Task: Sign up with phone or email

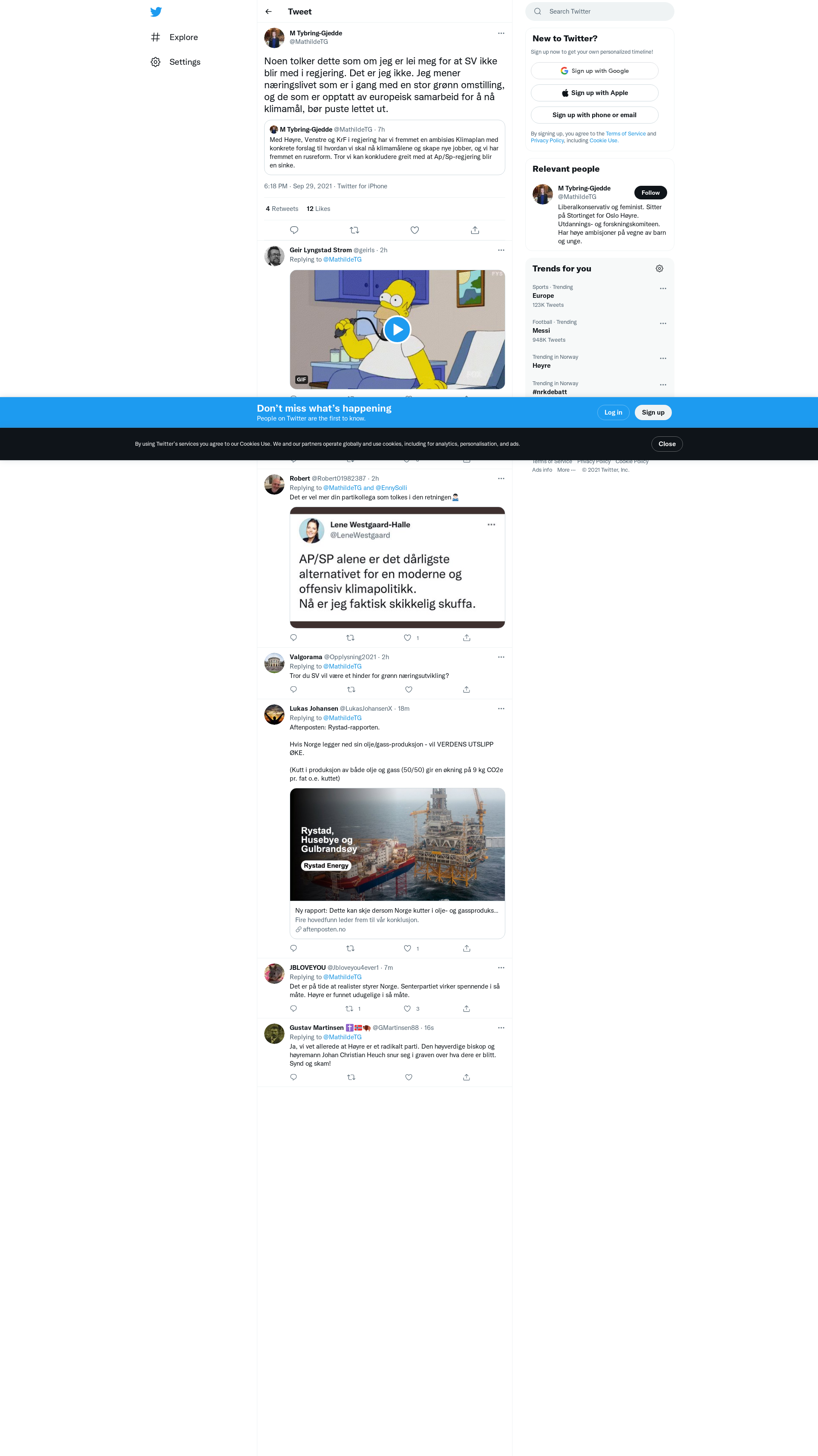Action: [594, 115]
